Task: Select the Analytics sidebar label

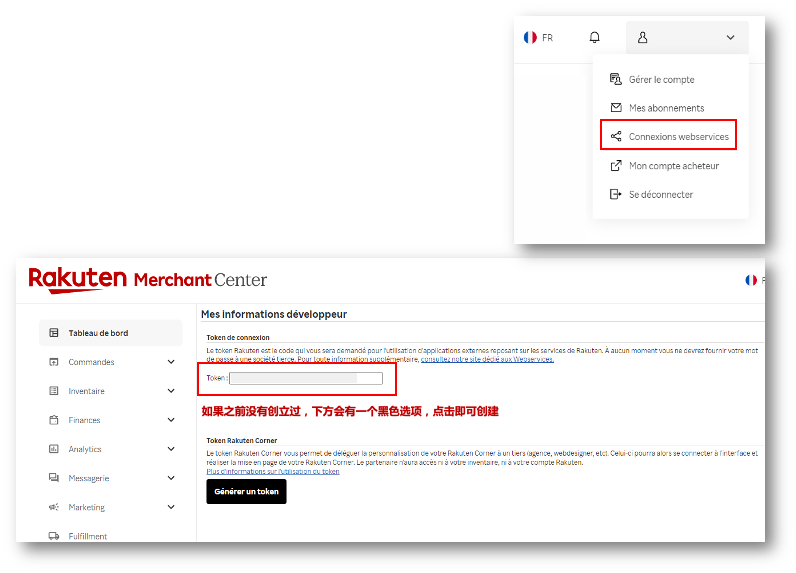Action: tap(85, 449)
